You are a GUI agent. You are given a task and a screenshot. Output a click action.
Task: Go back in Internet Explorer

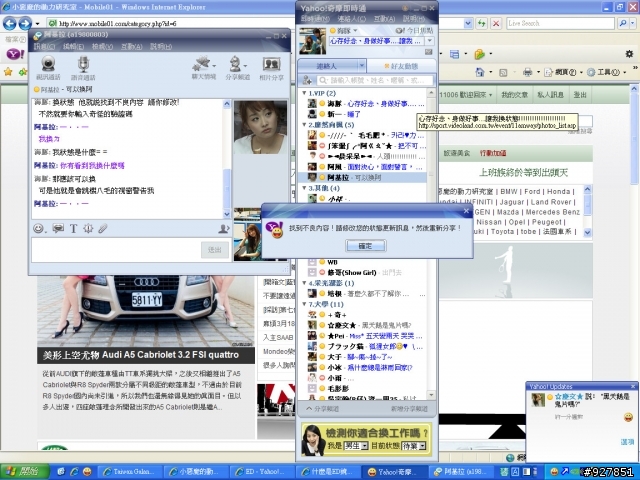tap(10, 23)
